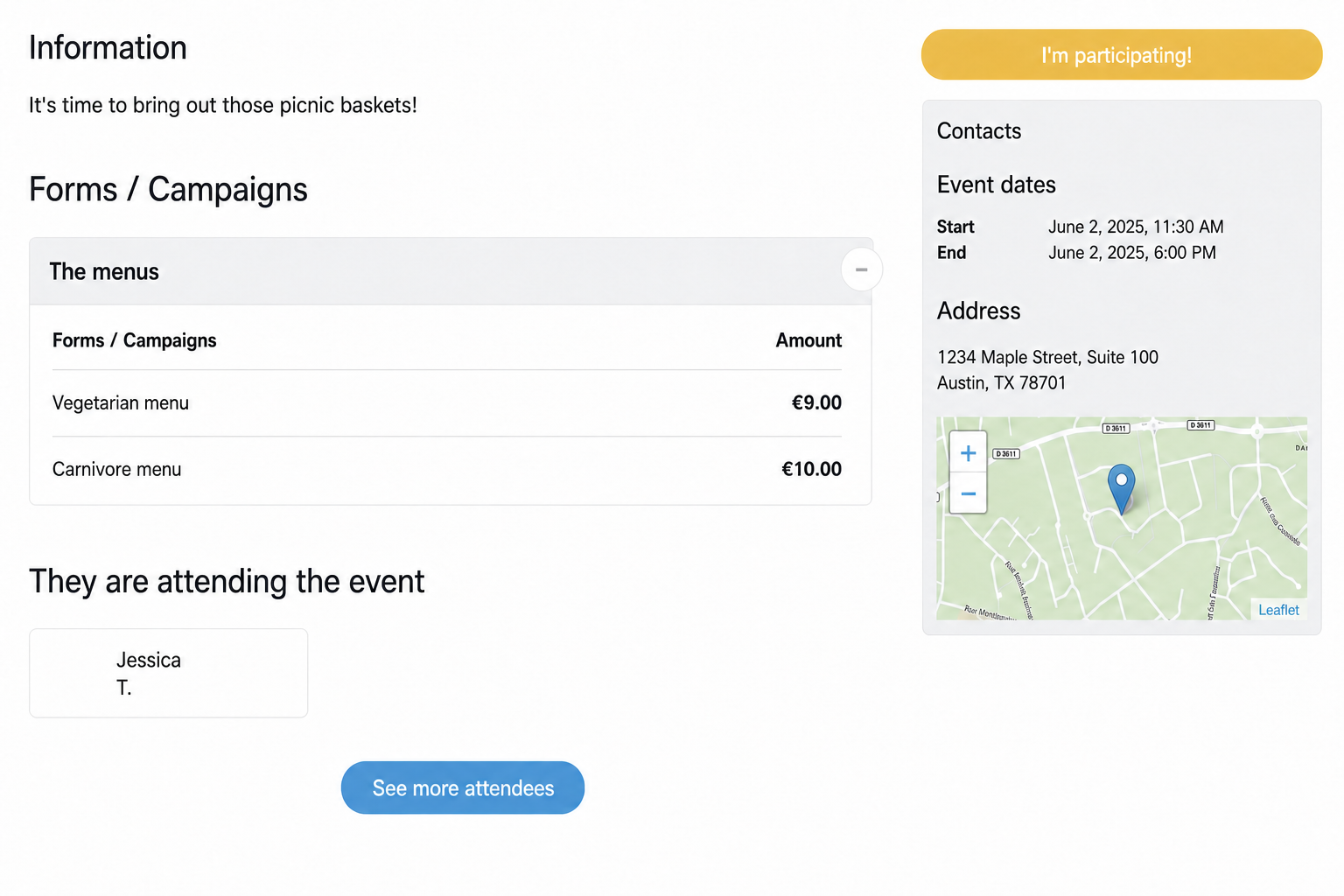Select the Vegetarian menu row
Viewport: 1344px width, 896px height.
[x=447, y=402]
